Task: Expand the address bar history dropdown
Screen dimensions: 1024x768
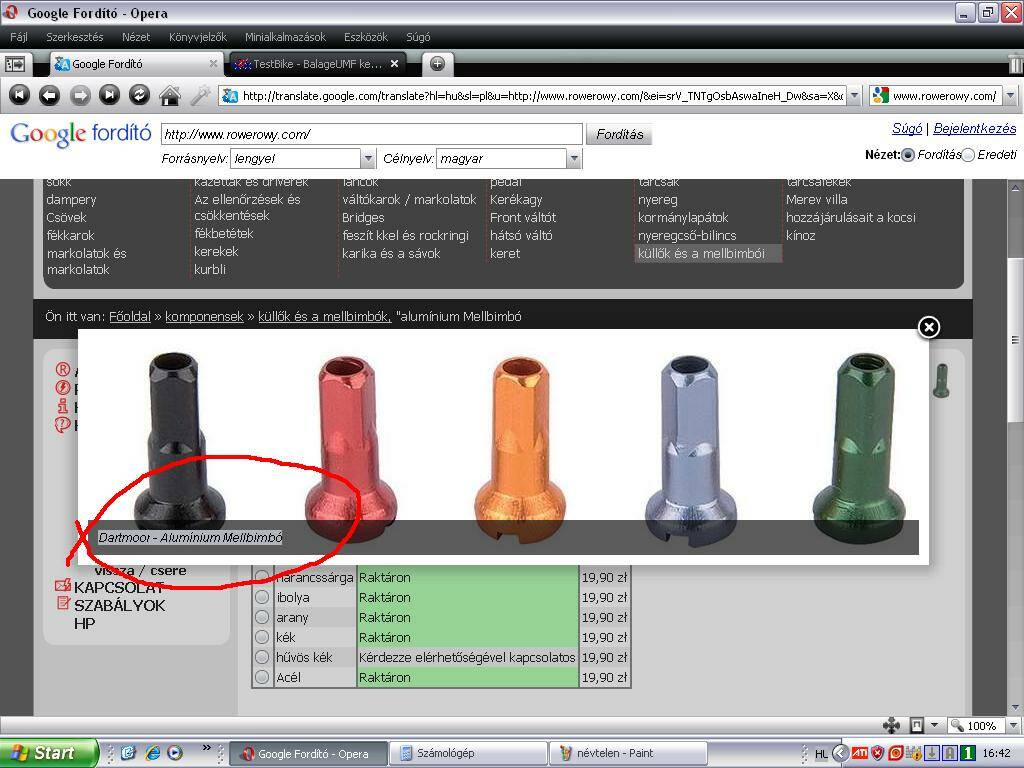Action: pos(855,95)
